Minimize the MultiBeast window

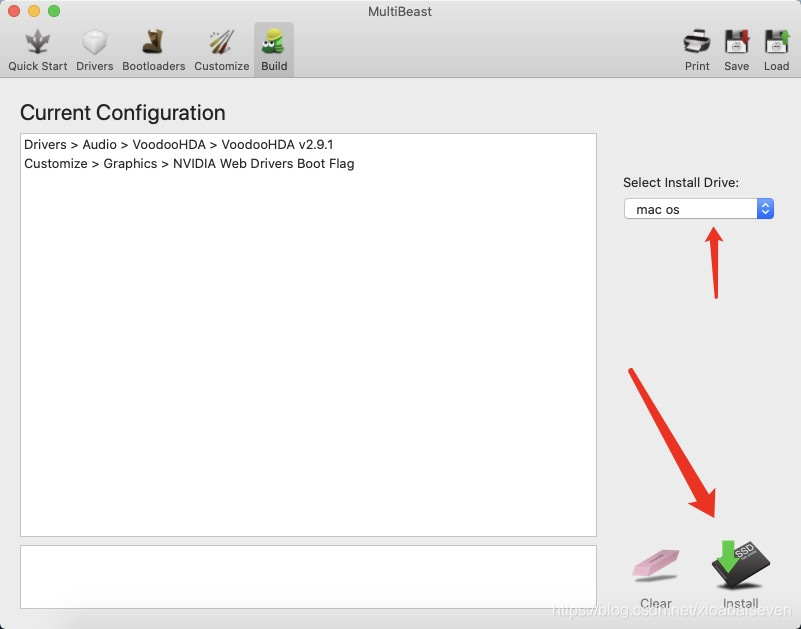click(x=34, y=11)
